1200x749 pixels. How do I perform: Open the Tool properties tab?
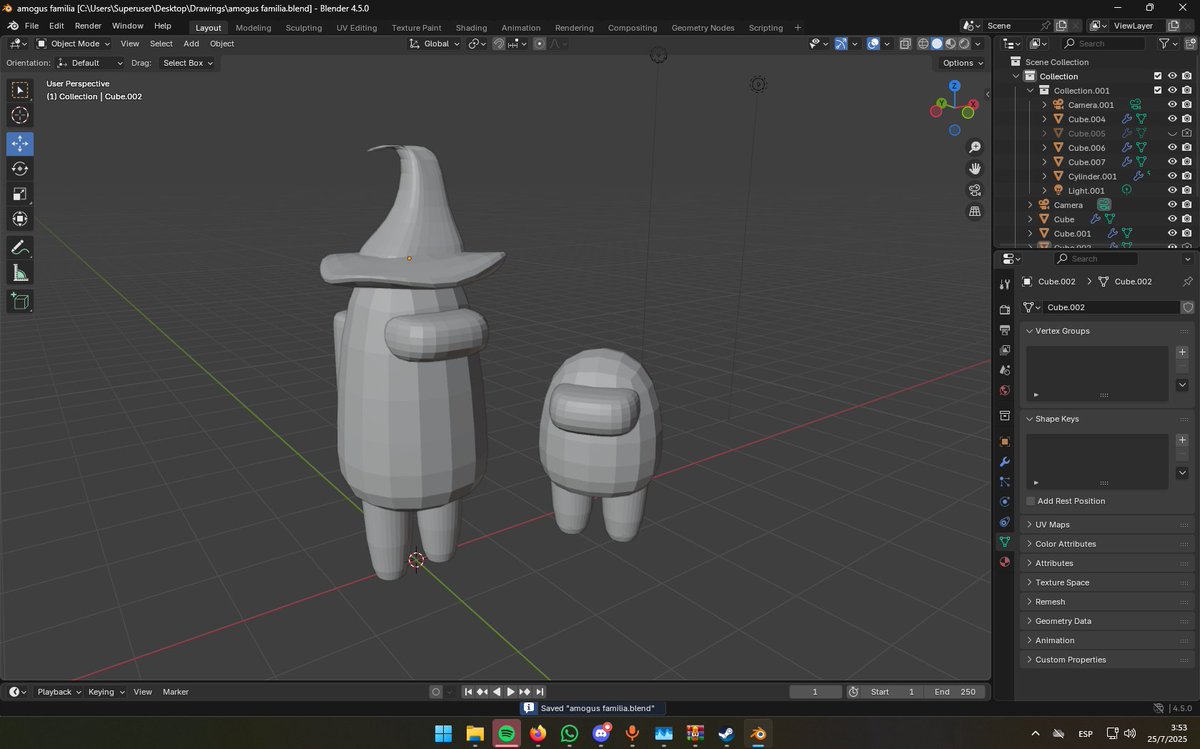pyautogui.click(x=1005, y=285)
